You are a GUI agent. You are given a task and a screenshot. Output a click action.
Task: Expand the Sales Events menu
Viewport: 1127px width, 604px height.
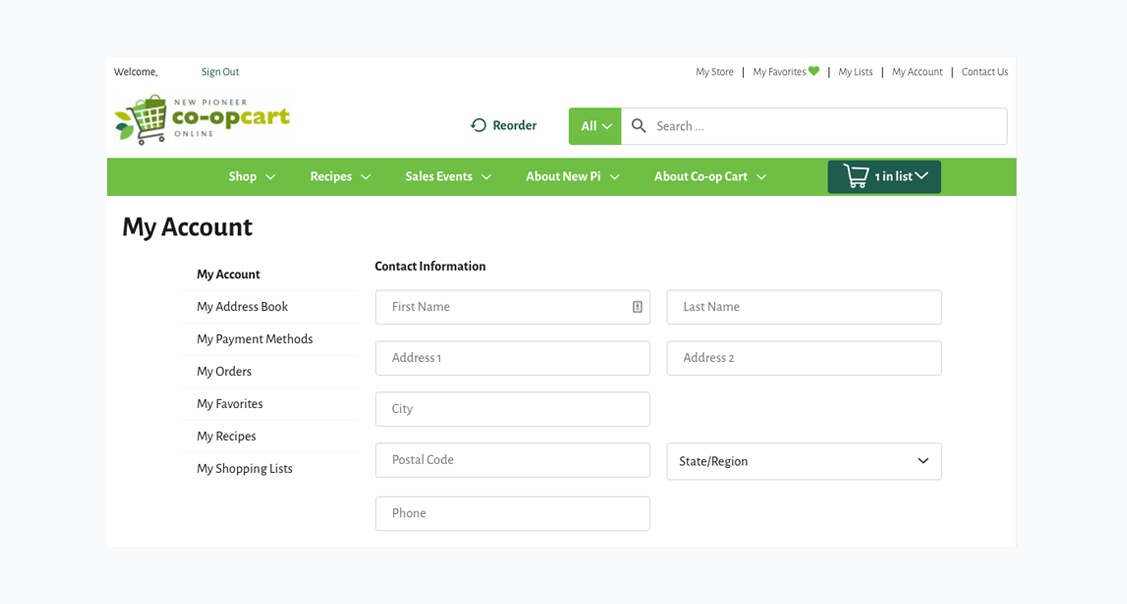point(448,177)
